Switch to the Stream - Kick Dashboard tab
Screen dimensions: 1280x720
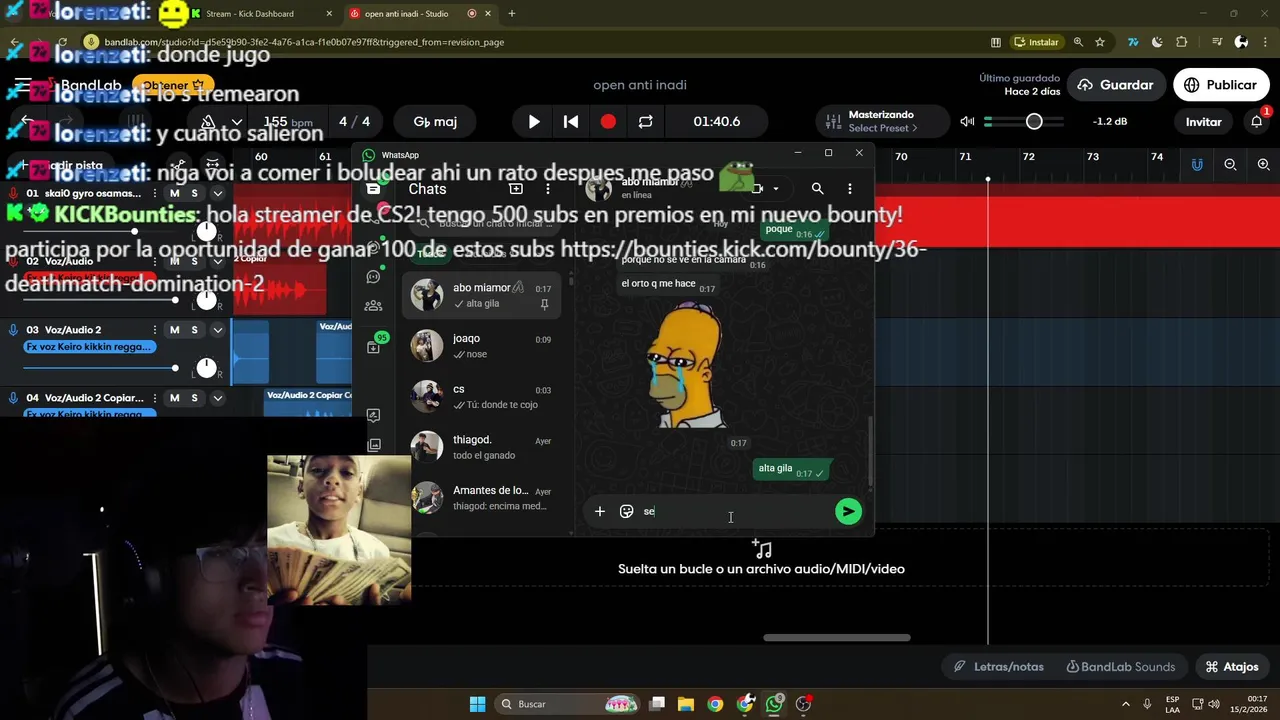260,14
